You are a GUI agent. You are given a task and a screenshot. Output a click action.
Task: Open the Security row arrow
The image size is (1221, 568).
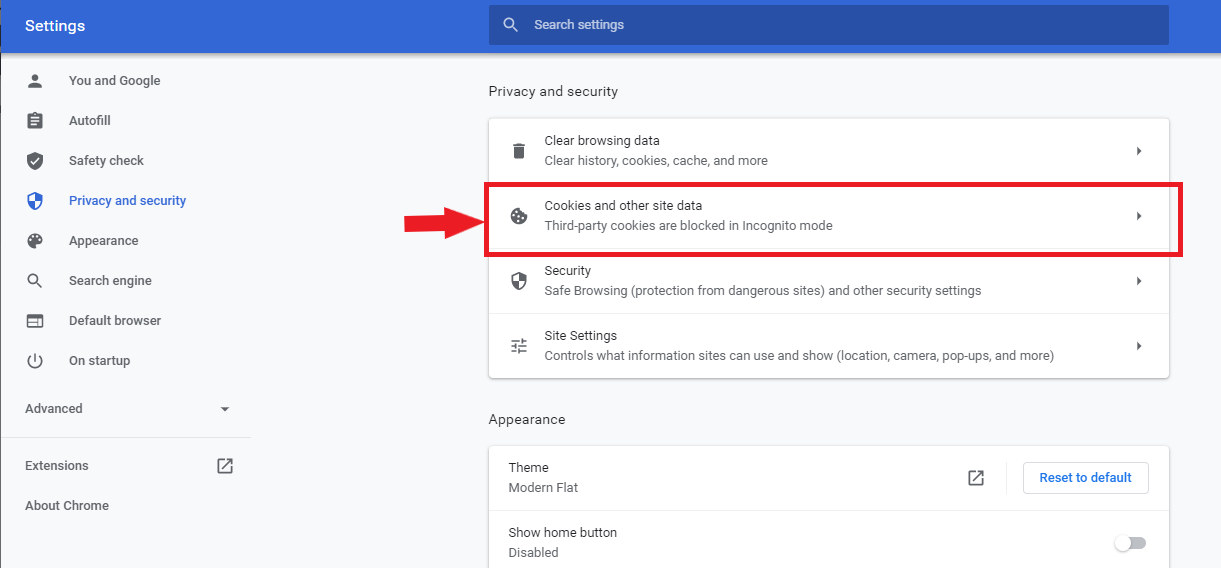tap(1139, 281)
